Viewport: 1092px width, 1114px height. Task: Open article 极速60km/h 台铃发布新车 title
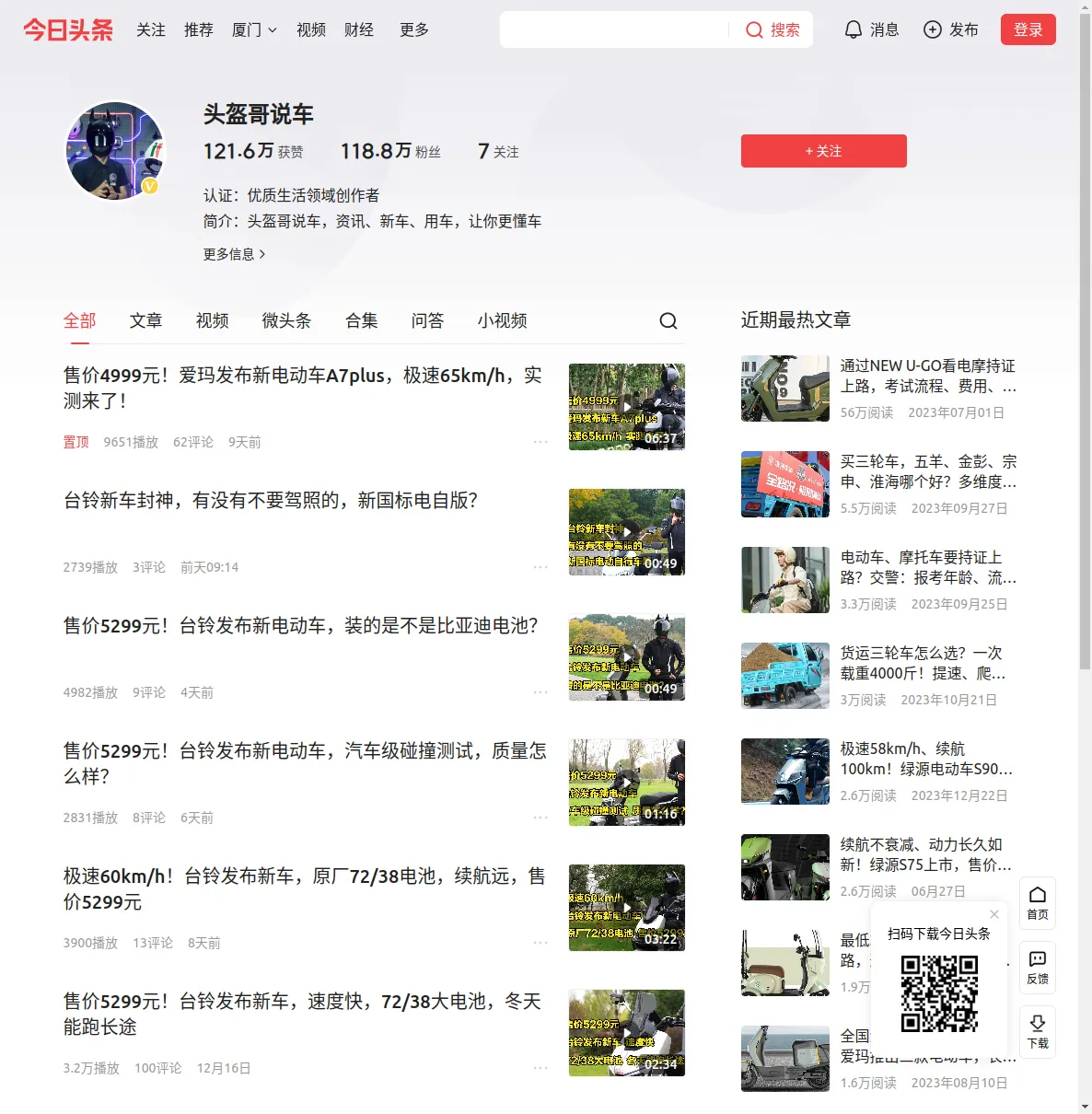(x=305, y=888)
